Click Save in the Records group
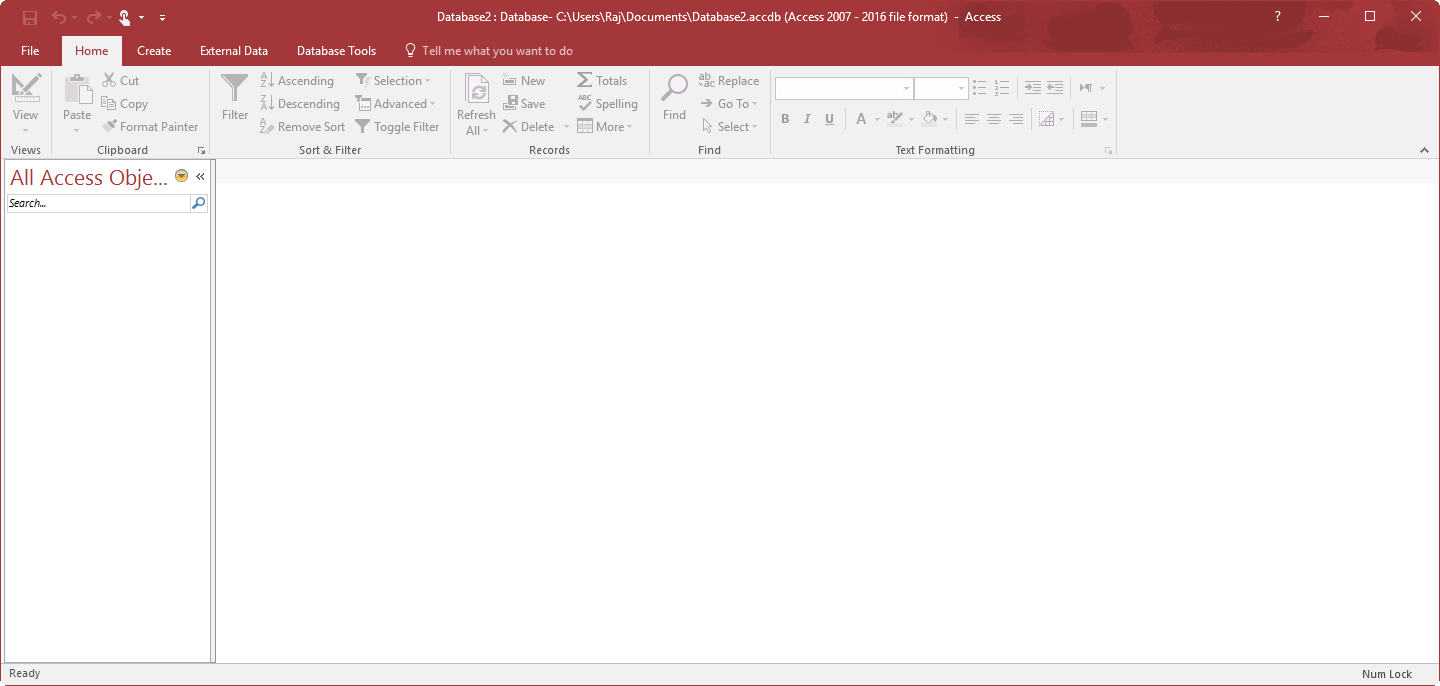Image resolution: width=1440 pixels, height=686 pixels. pos(524,104)
